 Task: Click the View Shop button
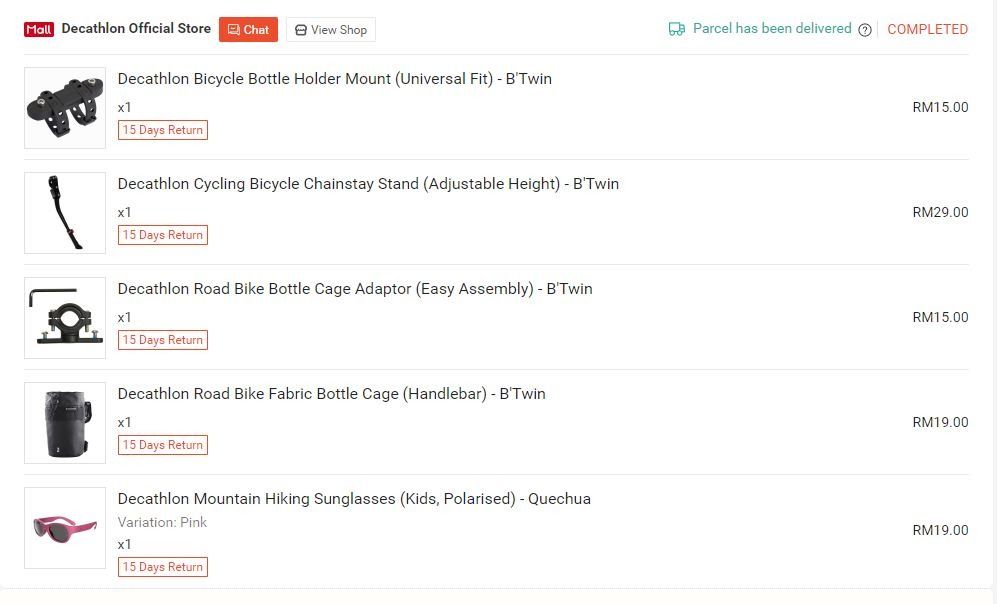click(x=331, y=30)
